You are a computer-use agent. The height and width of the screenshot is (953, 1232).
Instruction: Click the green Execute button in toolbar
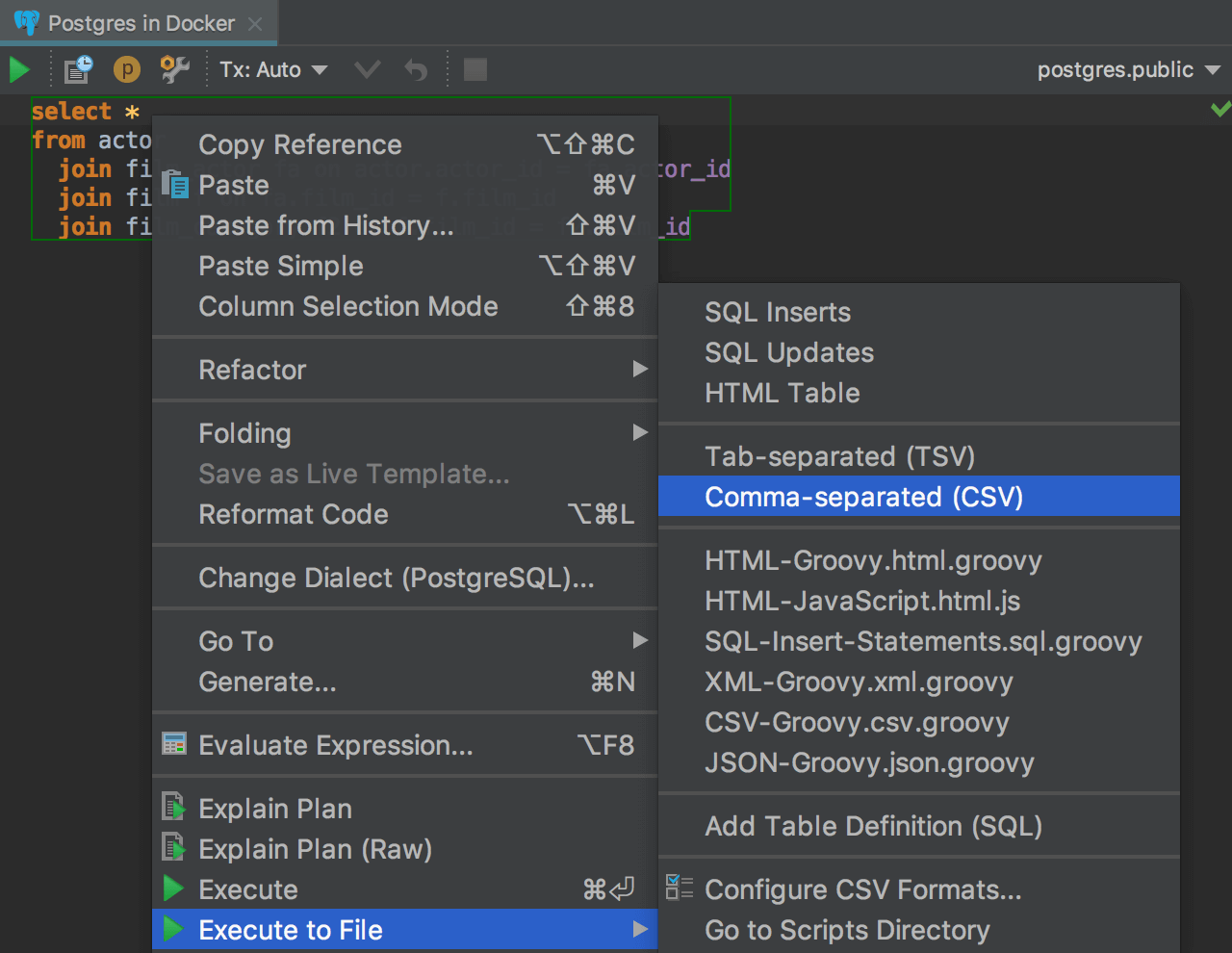point(19,70)
